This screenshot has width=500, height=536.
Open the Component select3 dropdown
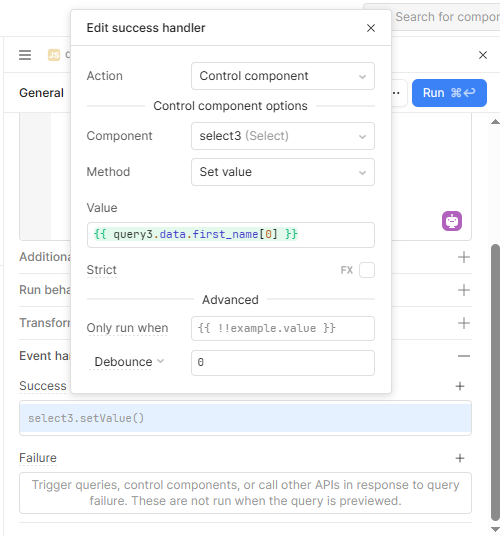point(283,136)
